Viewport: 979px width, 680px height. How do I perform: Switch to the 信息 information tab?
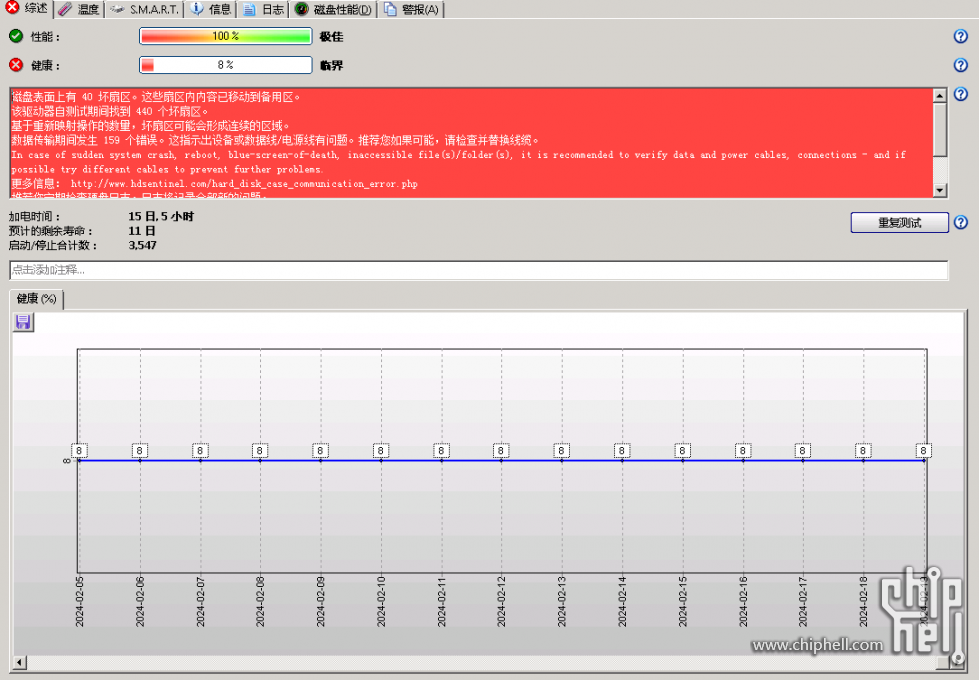point(212,9)
